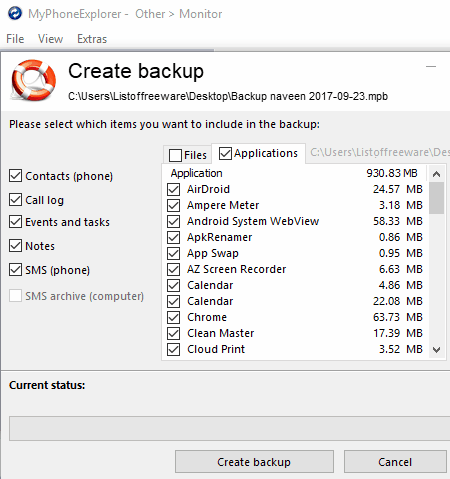Click the application list scrollbar thumb
The height and width of the screenshot is (479, 450).
click(436, 198)
